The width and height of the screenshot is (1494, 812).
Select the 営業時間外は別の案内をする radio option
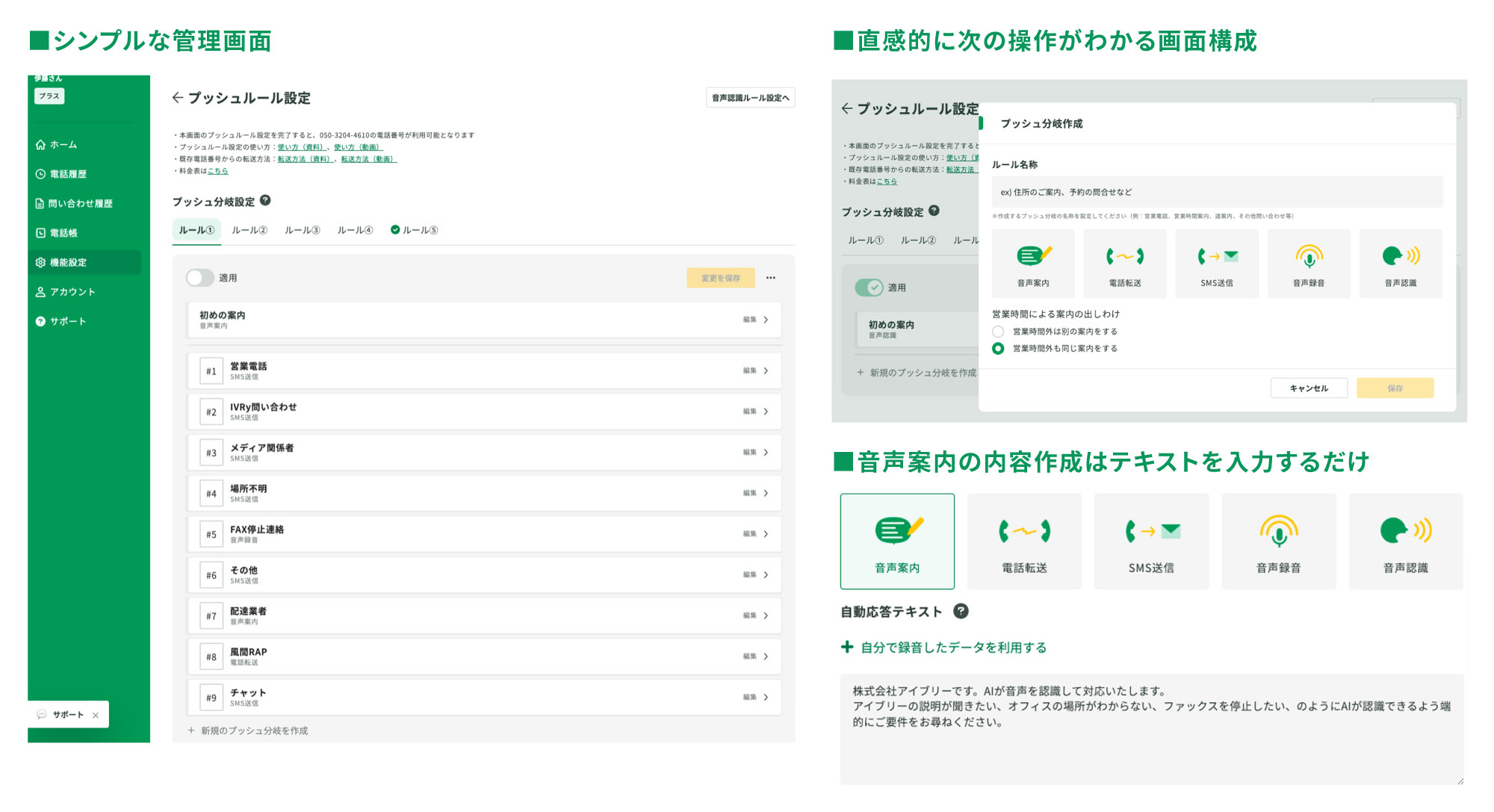[x=998, y=331]
